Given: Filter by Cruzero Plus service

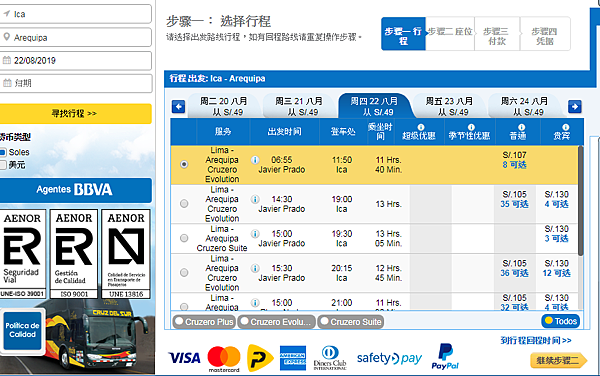Looking at the screenshot, I should coord(204,322).
